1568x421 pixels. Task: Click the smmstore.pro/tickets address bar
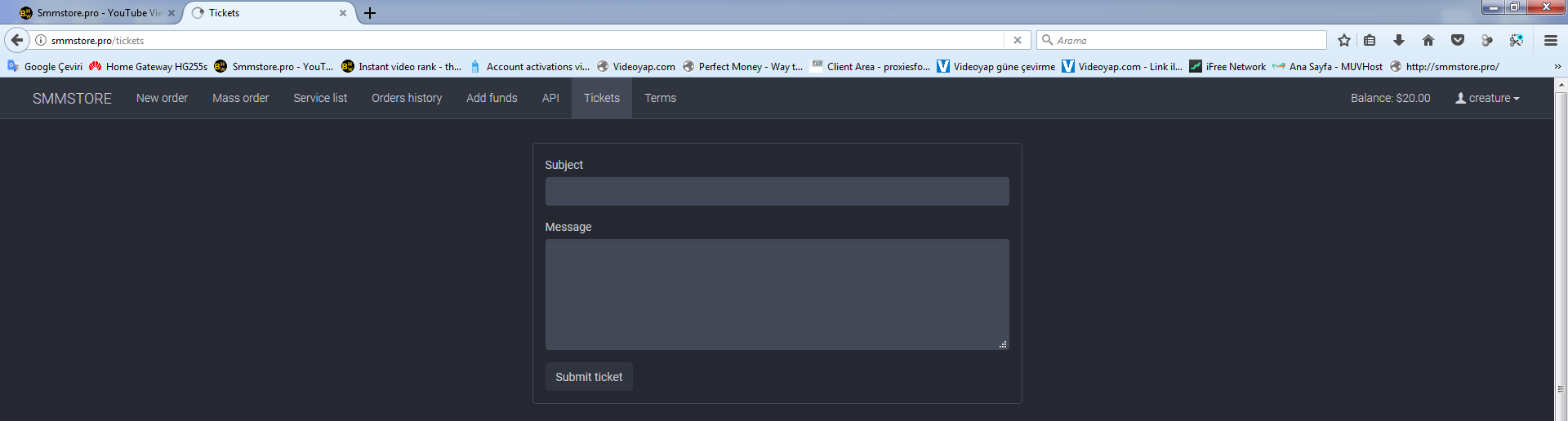coord(523,40)
